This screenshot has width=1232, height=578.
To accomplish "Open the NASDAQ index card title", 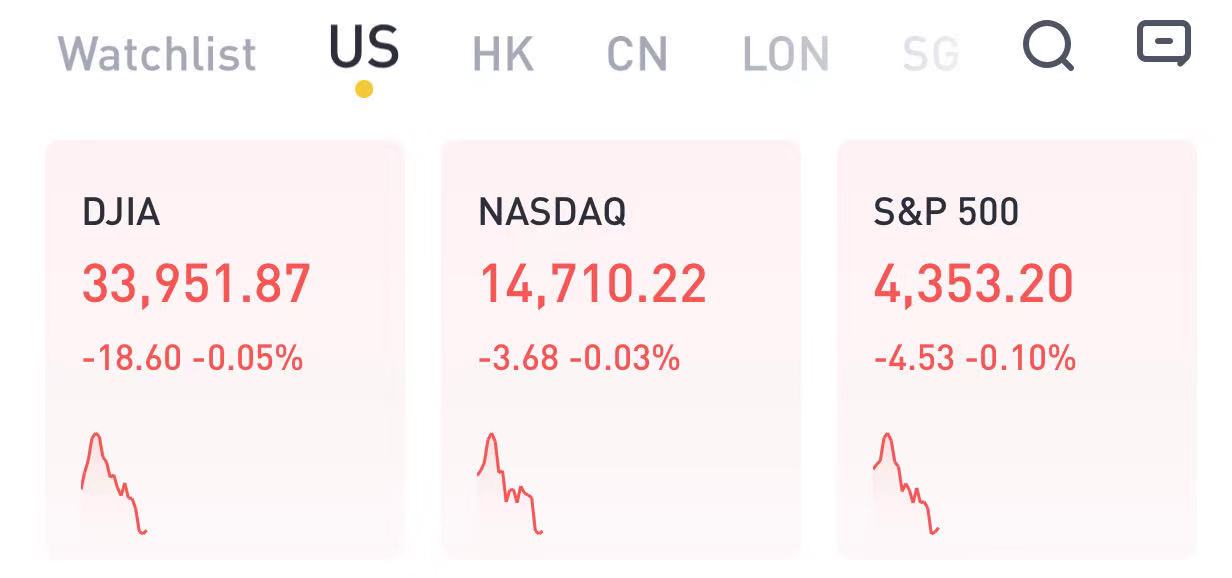I will coord(552,212).
